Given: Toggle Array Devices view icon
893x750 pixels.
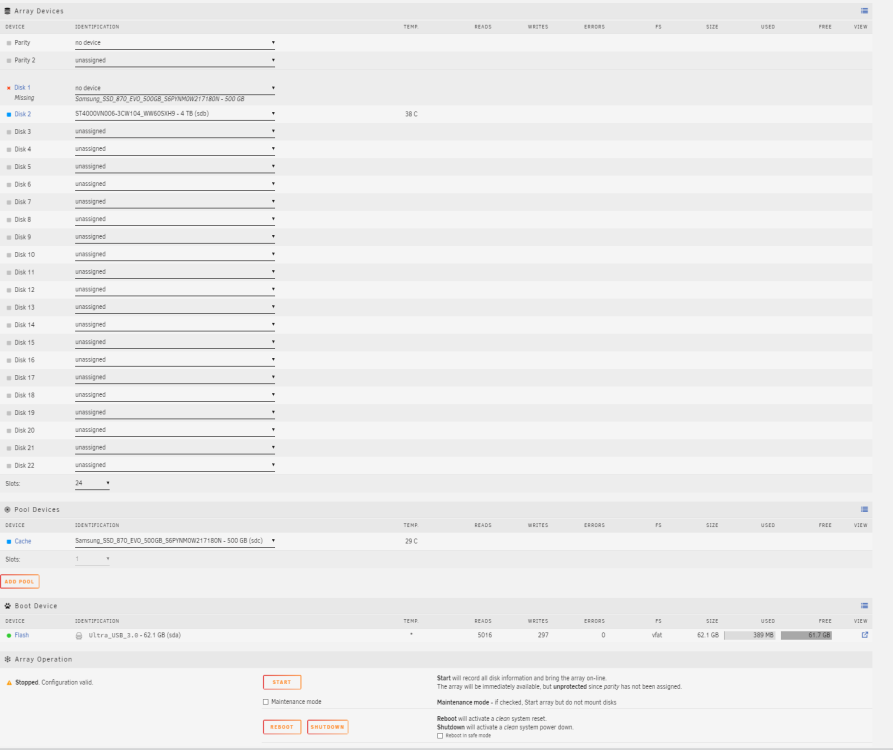Looking at the screenshot, I should click(x=864, y=11).
